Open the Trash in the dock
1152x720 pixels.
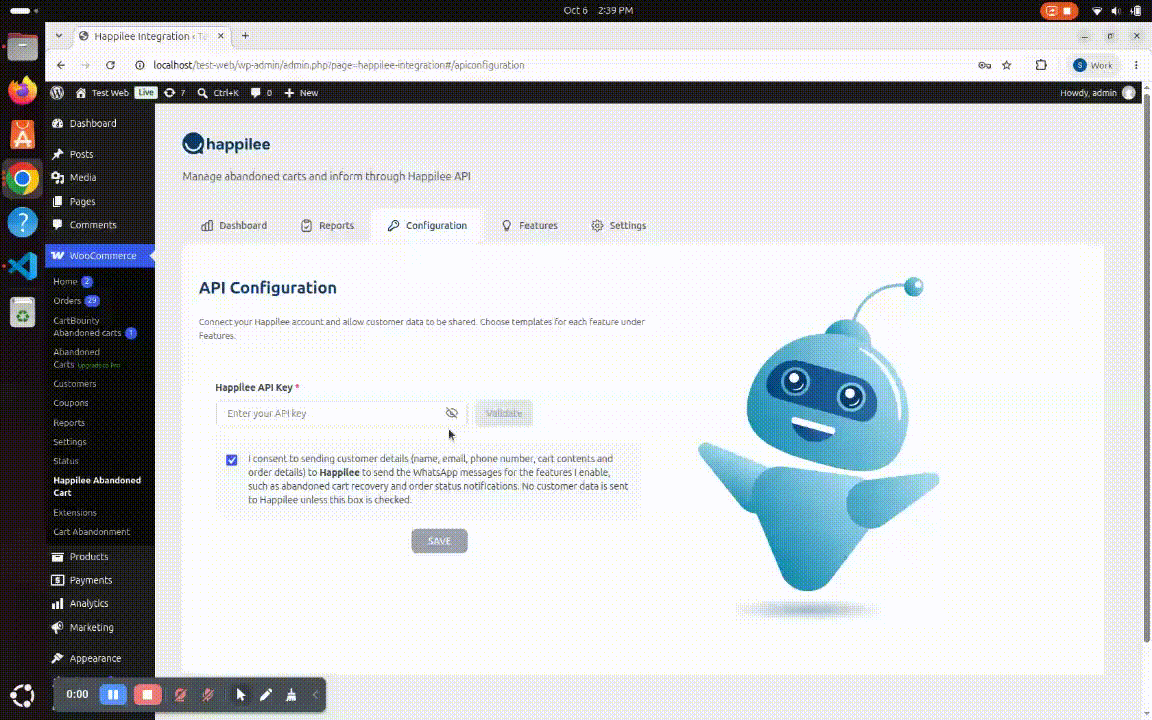[x=23, y=312]
